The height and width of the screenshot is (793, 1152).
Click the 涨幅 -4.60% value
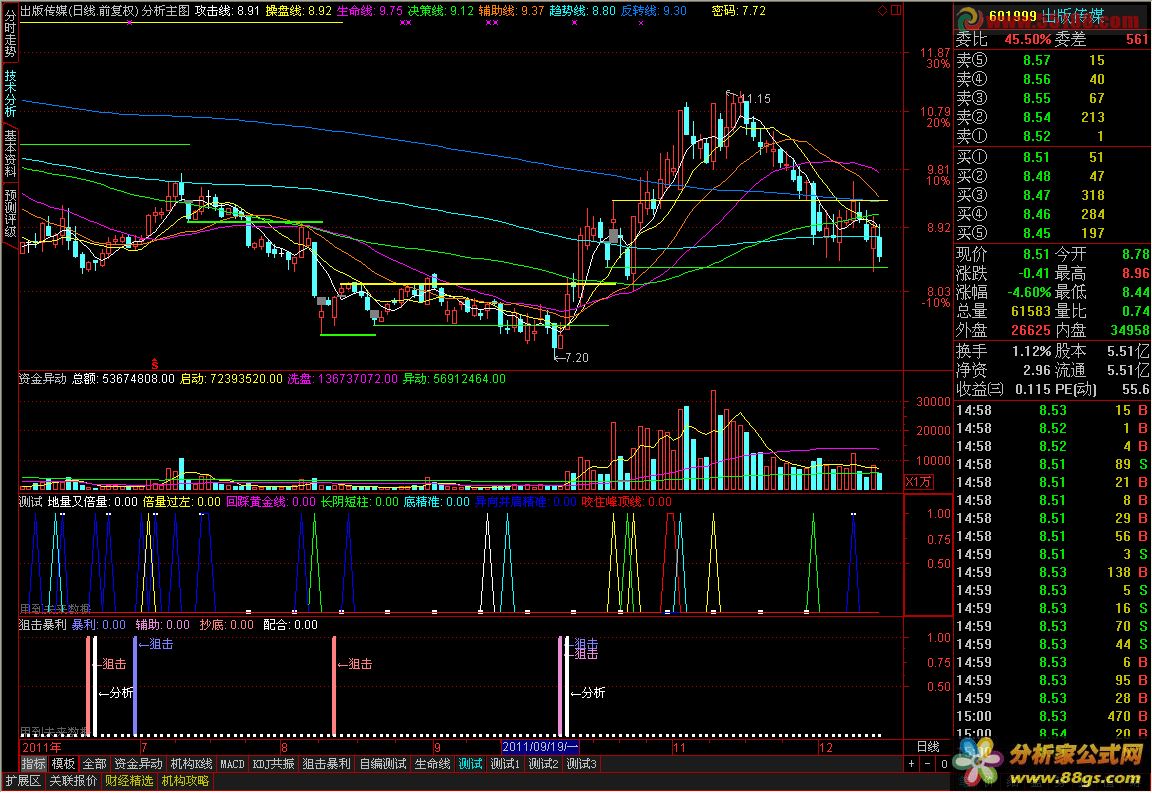coord(1029,293)
